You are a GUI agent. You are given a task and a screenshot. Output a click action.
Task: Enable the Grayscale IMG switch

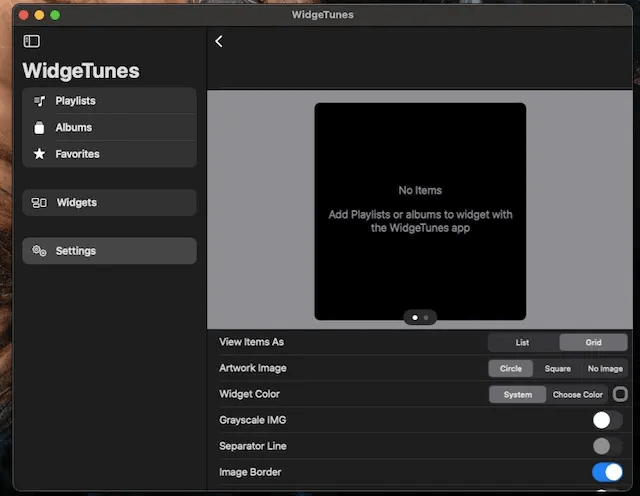607,420
